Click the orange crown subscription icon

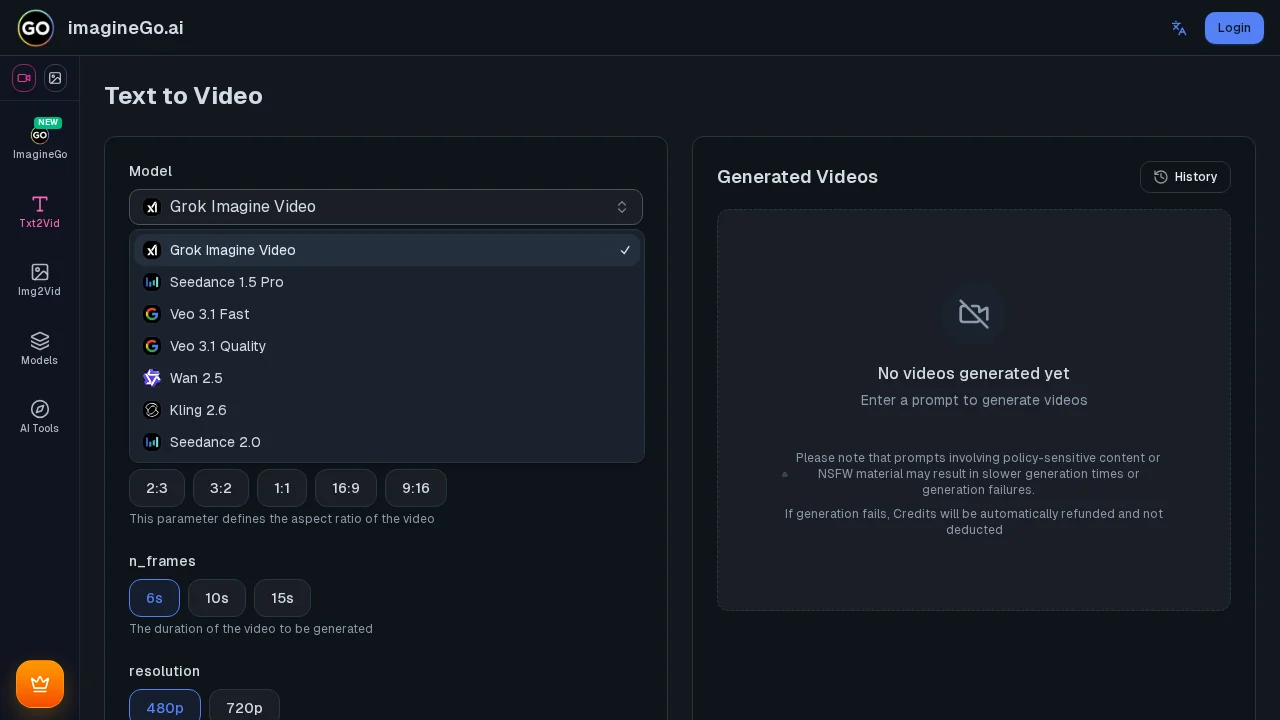(40, 684)
